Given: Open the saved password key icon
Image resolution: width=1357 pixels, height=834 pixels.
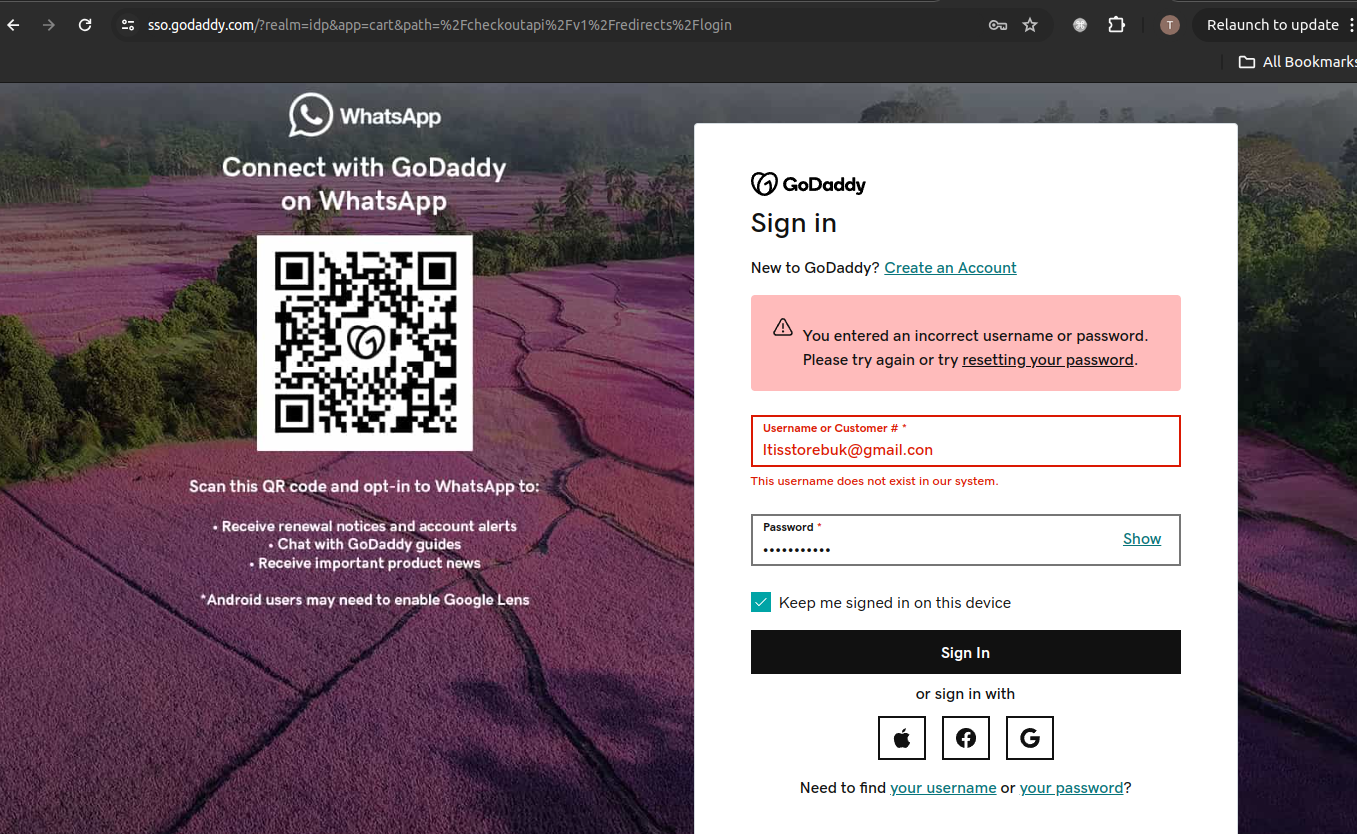Looking at the screenshot, I should pos(997,25).
